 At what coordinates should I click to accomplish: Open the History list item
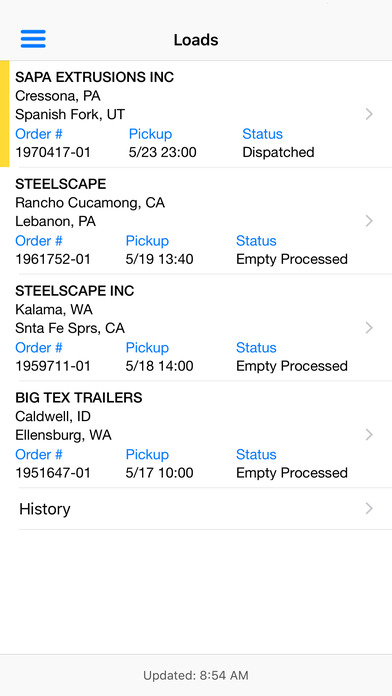click(205, 509)
